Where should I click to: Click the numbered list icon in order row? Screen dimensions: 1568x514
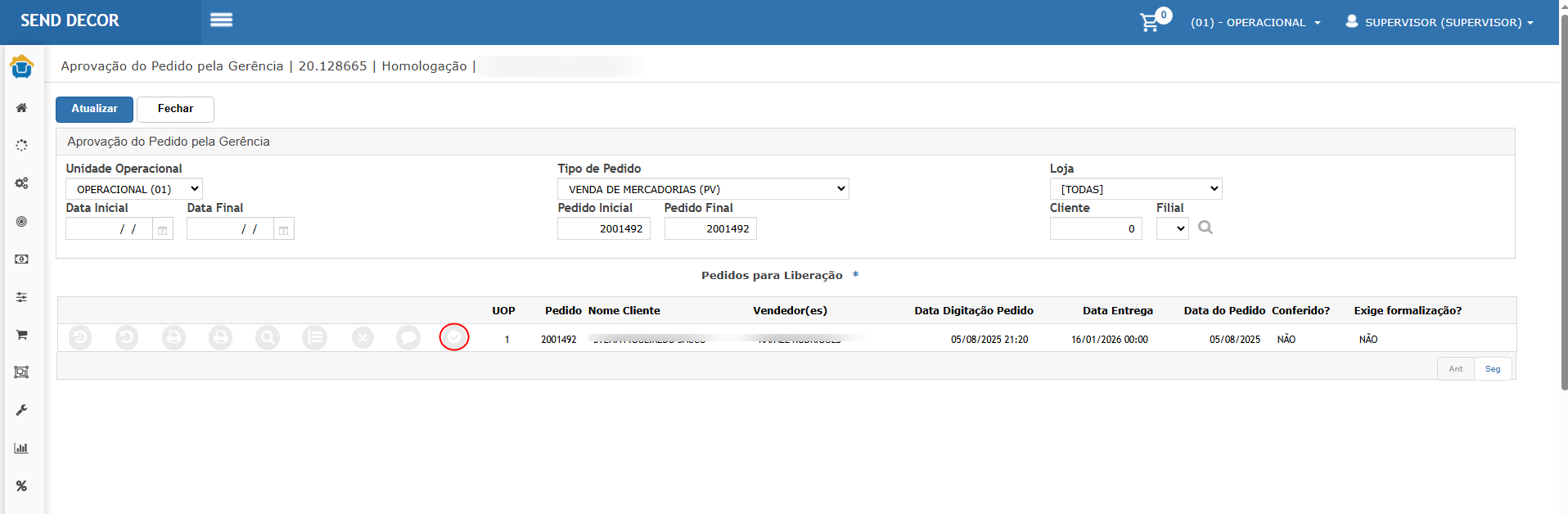tap(314, 337)
